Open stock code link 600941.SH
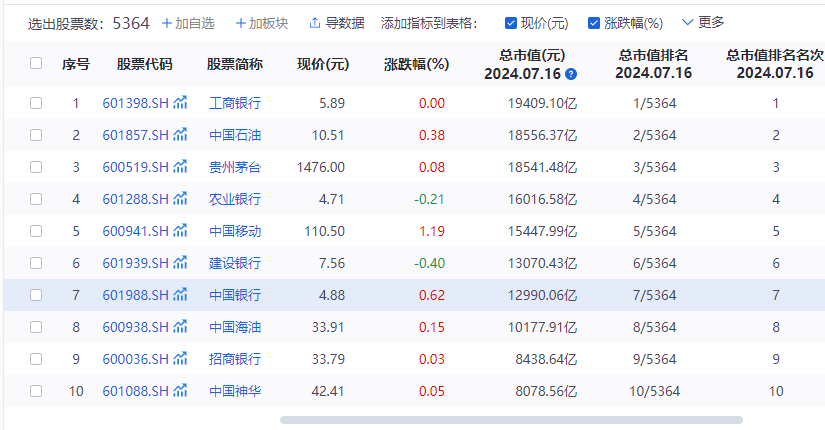This screenshot has width=825, height=430. (135, 231)
